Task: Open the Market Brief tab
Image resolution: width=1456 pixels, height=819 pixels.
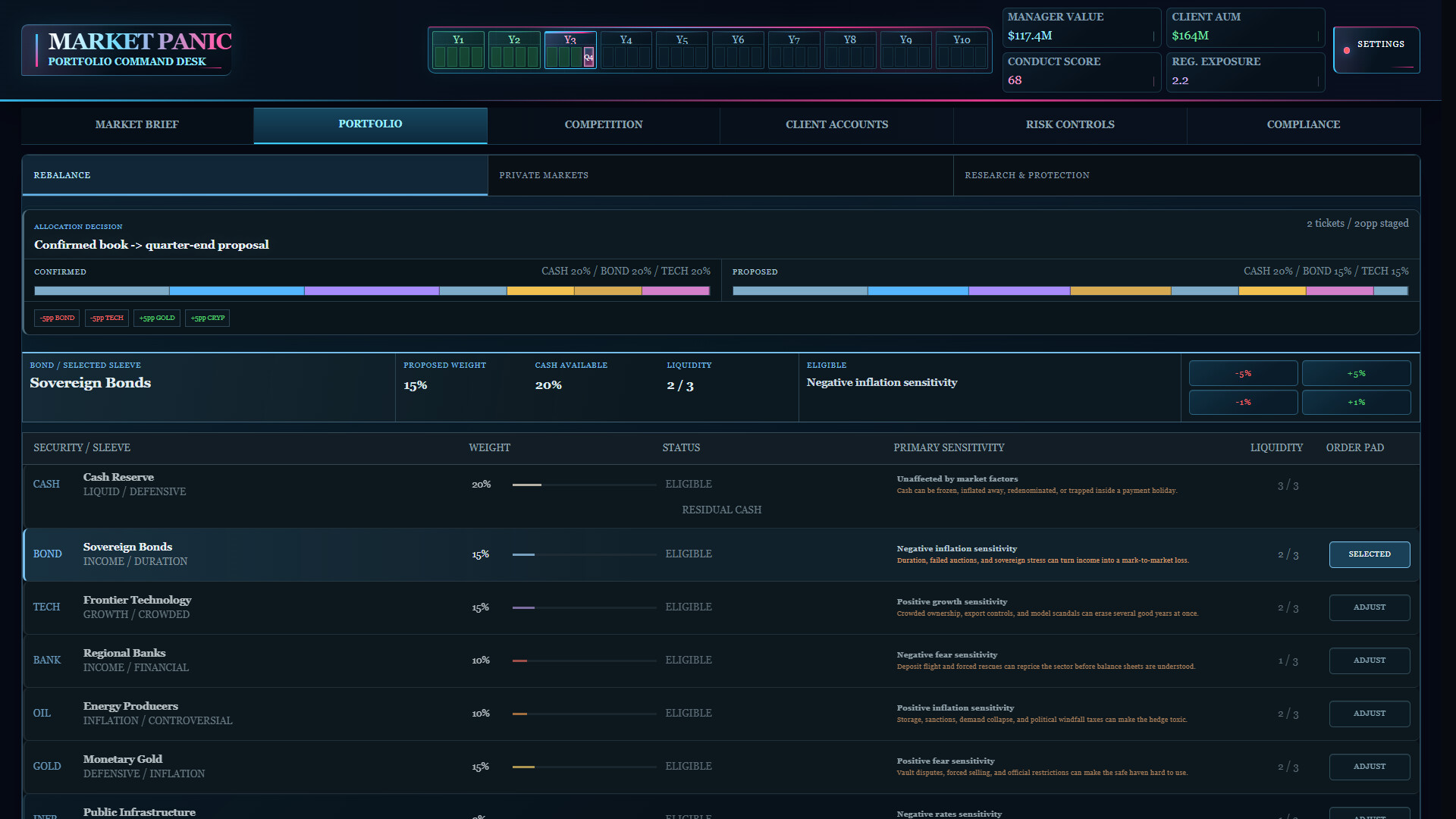Action: [137, 125]
